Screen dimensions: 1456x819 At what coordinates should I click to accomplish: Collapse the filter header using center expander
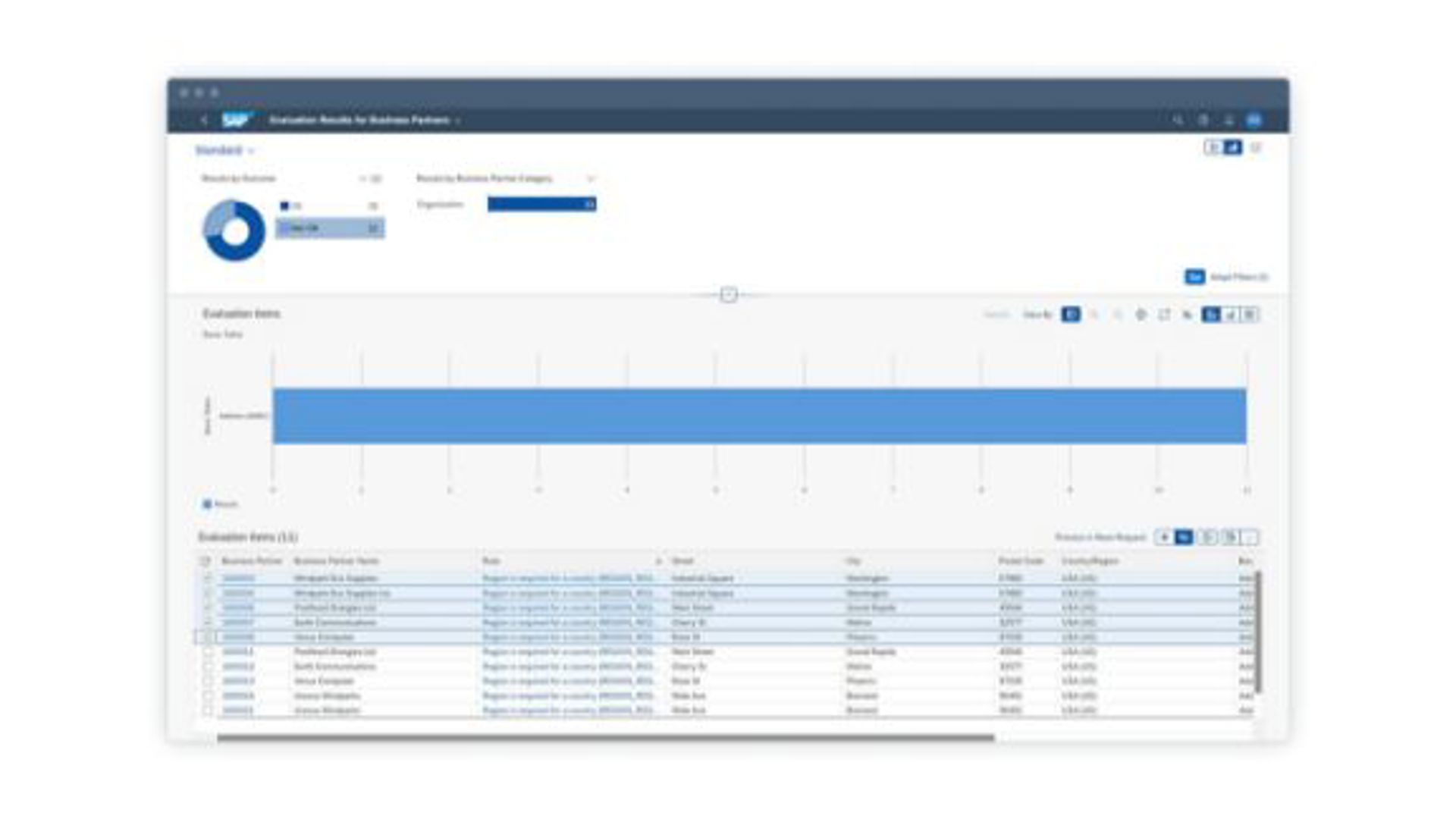click(728, 294)
